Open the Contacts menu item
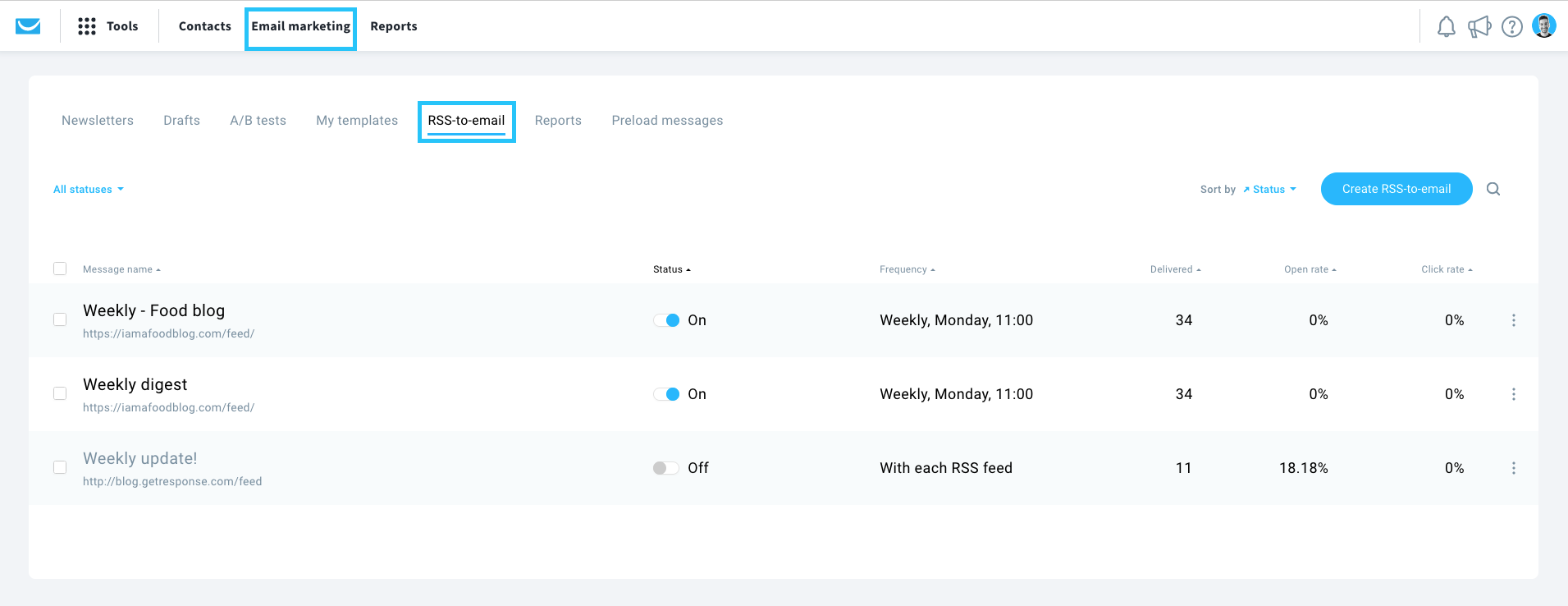This screenshot has height=606, width=1568. pyautogui.click(x=205, y=26)
